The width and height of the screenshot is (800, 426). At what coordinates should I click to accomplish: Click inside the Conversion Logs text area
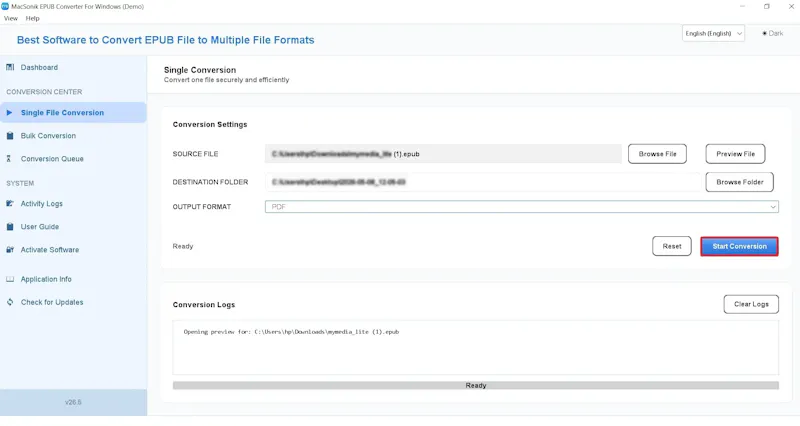tap(476, 347)
